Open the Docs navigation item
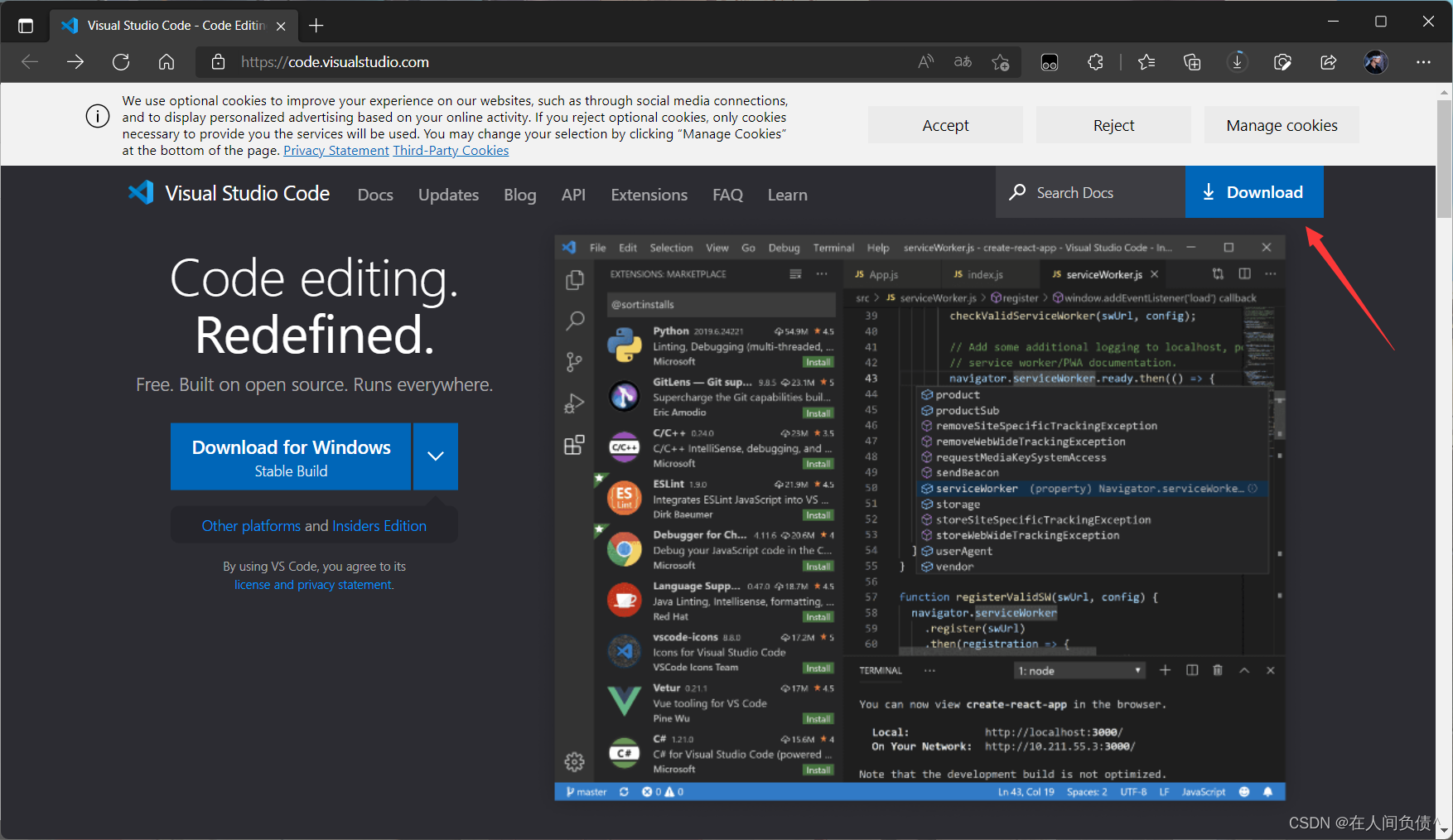Viewport: 1453px width, 840px height. (x=375, y=195)
